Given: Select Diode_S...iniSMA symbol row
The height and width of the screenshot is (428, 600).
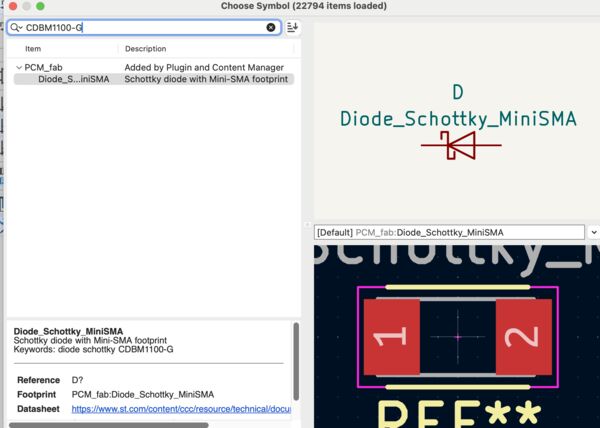Looking at the screenshot, I should point(154,79).
